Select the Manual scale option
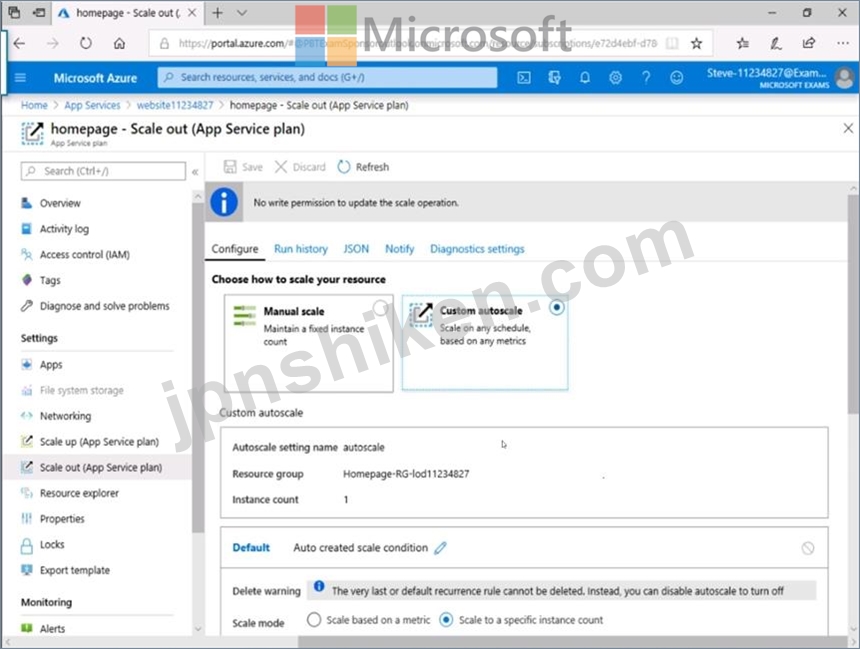This screenshot has width=860, height=649. click(x=309, y=343)
